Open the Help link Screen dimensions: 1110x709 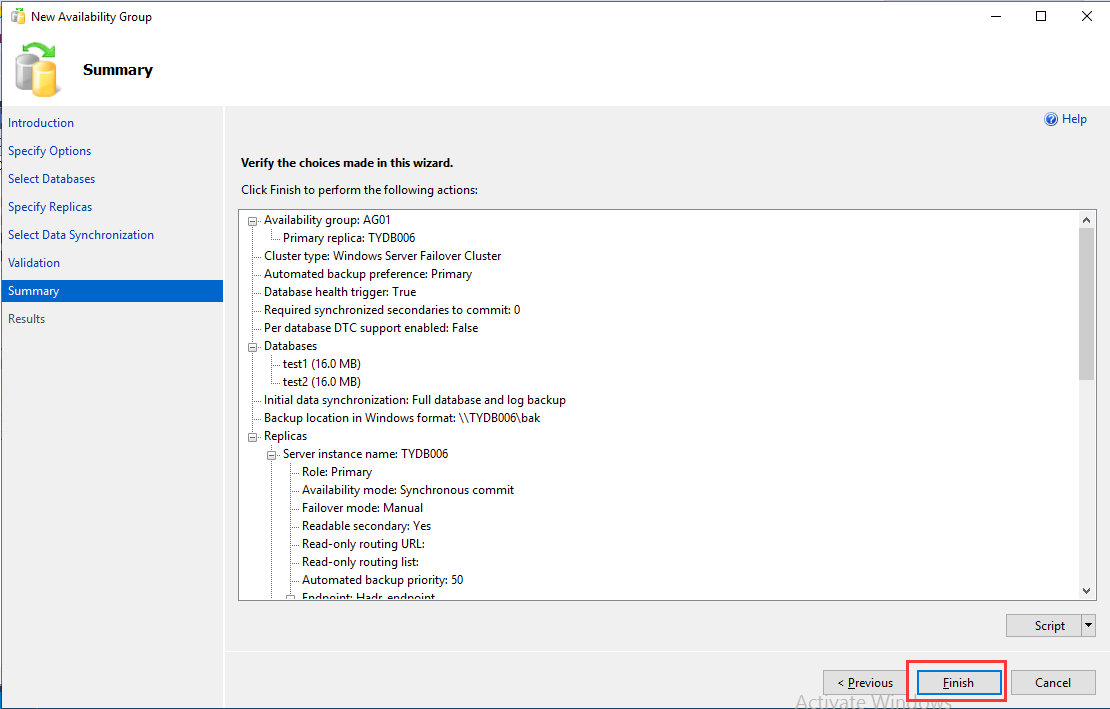tap(1074, 119)
